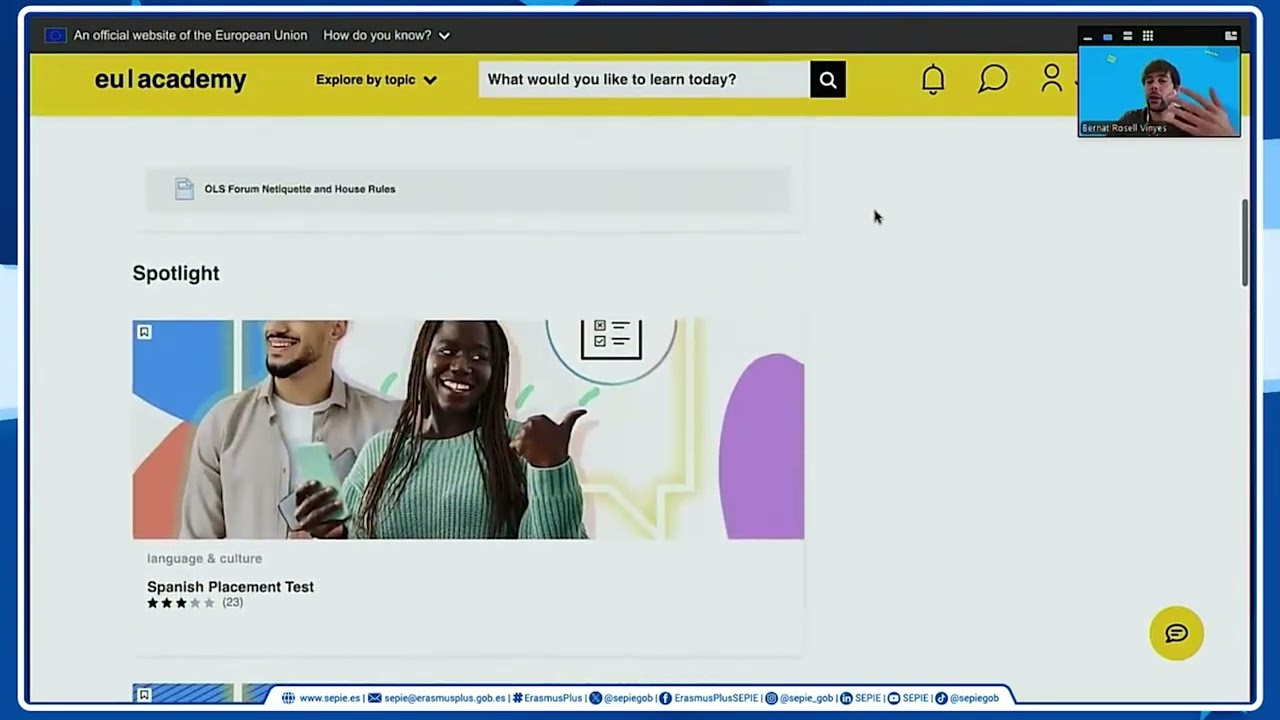Open the Spanish Placement Test course title

point(230,587)
